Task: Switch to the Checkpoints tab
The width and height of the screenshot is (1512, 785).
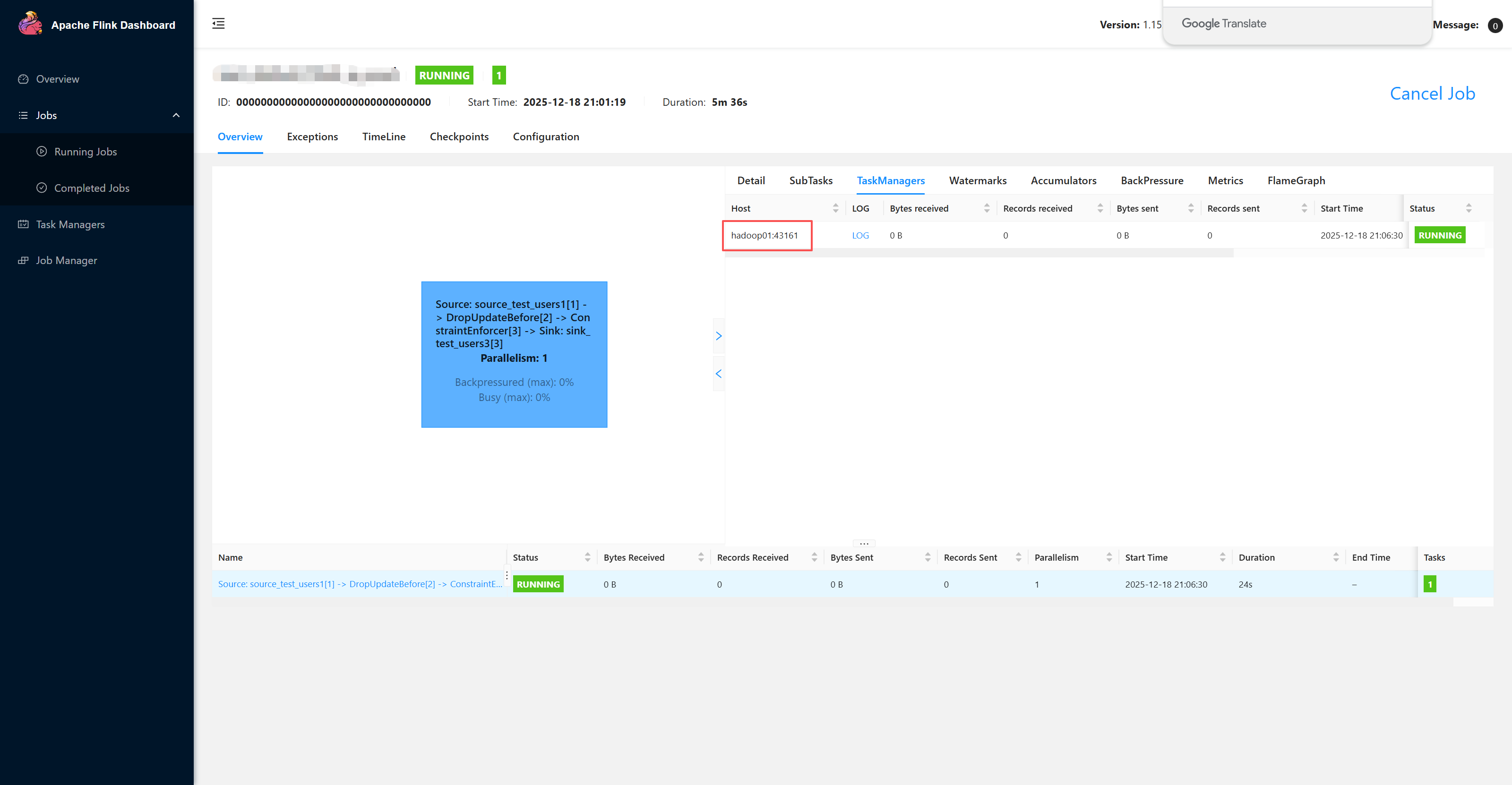Action: pos(459,137)
